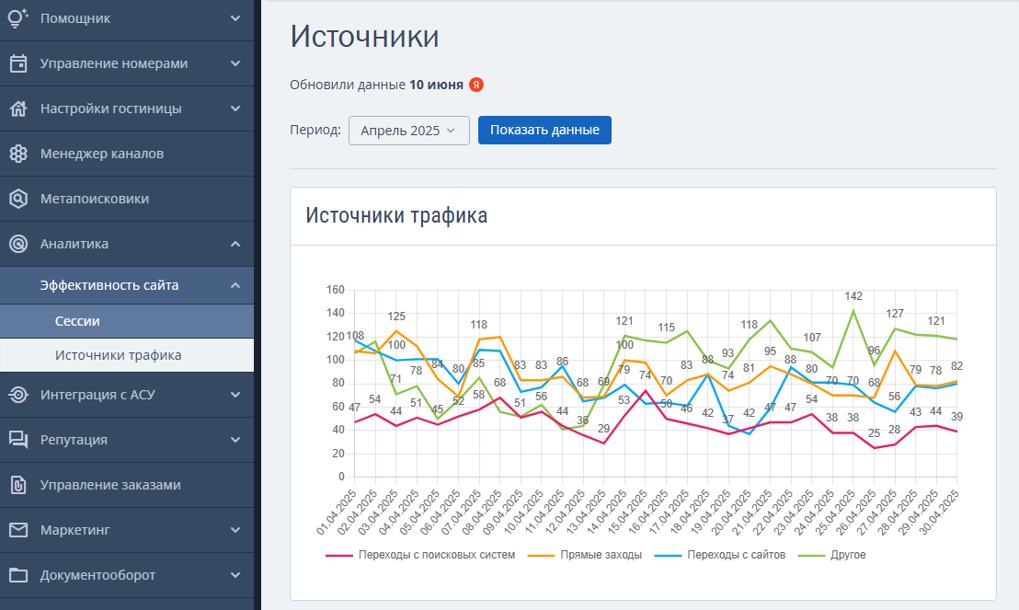This screenshot has height=610, width=1019.
Task: Expand the Настройки гостиницы chevron
Action: pyautogui.click(x=235, y=108)
